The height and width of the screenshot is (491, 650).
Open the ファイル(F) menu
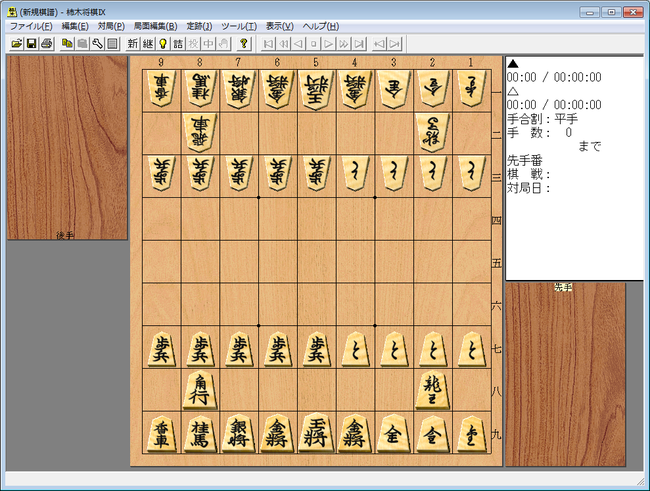click(x=31, y=26)
